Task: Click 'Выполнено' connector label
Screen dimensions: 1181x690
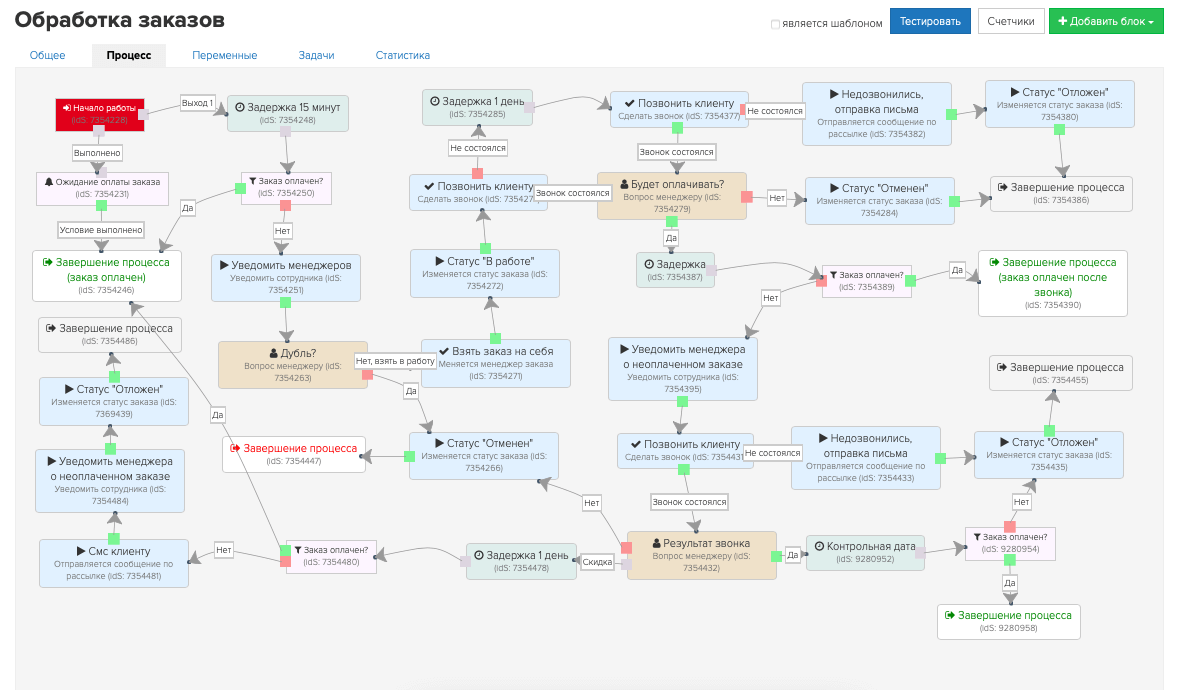Action: click(x=97, y=153)
